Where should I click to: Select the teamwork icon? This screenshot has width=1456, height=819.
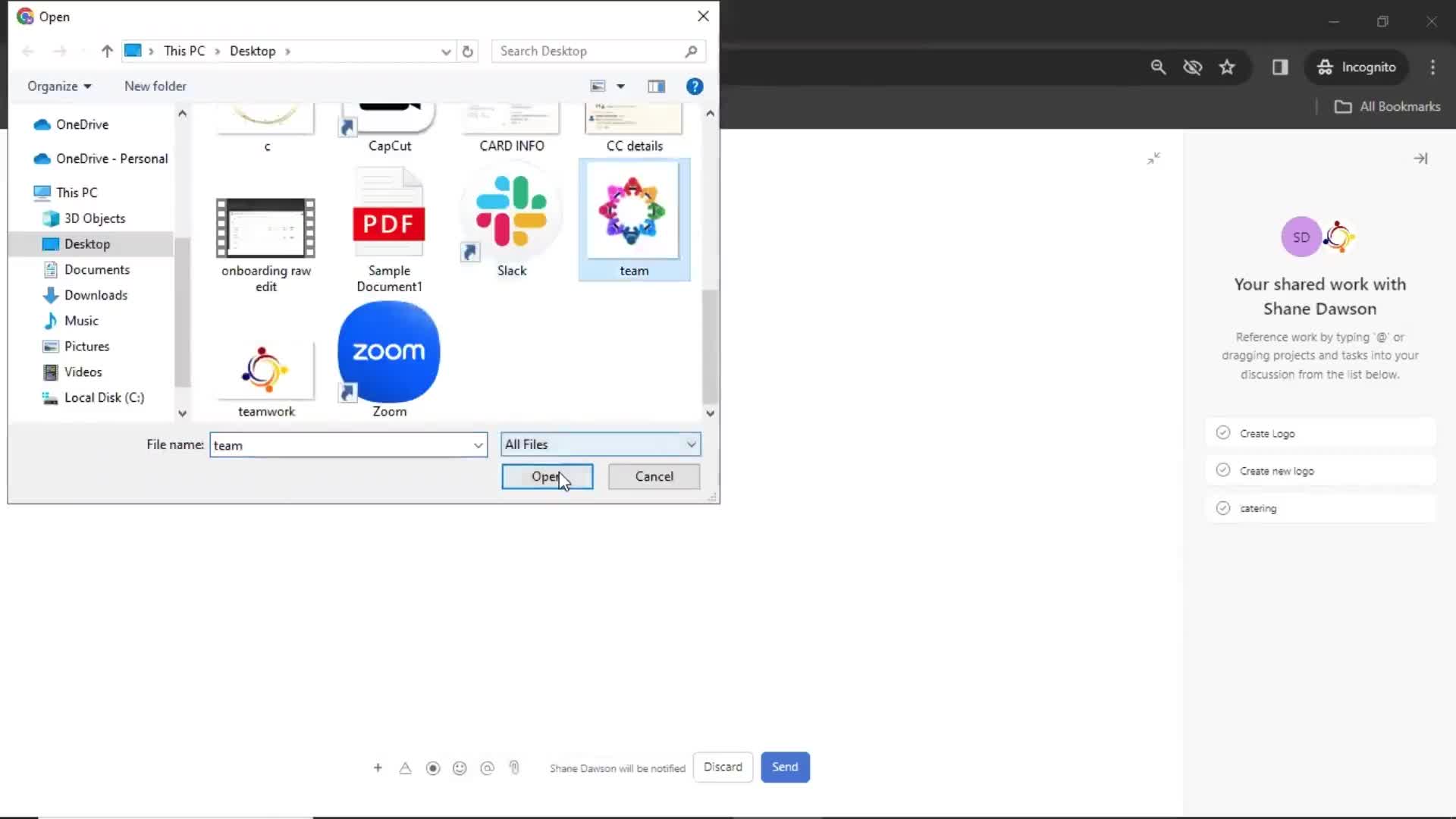coord(265,370)
